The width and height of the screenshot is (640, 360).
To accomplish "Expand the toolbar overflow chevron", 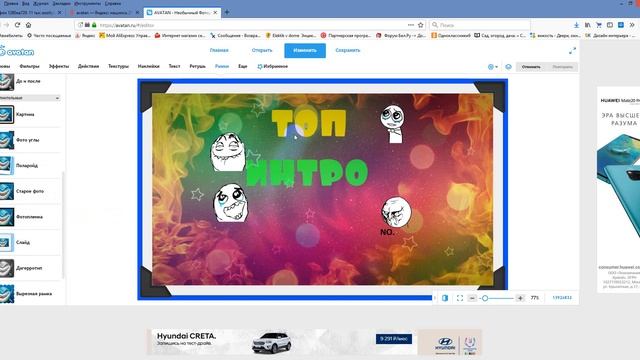I will [631, 25].
